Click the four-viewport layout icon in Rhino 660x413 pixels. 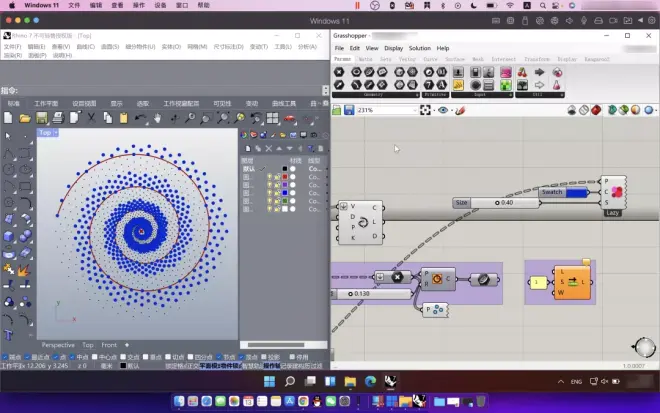(x=272, y=118)
